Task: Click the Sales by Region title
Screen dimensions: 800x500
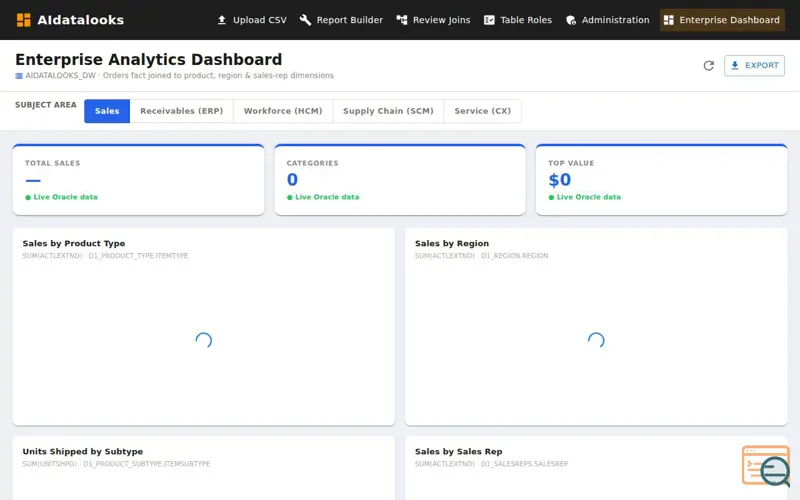Action: click(452, 243)
